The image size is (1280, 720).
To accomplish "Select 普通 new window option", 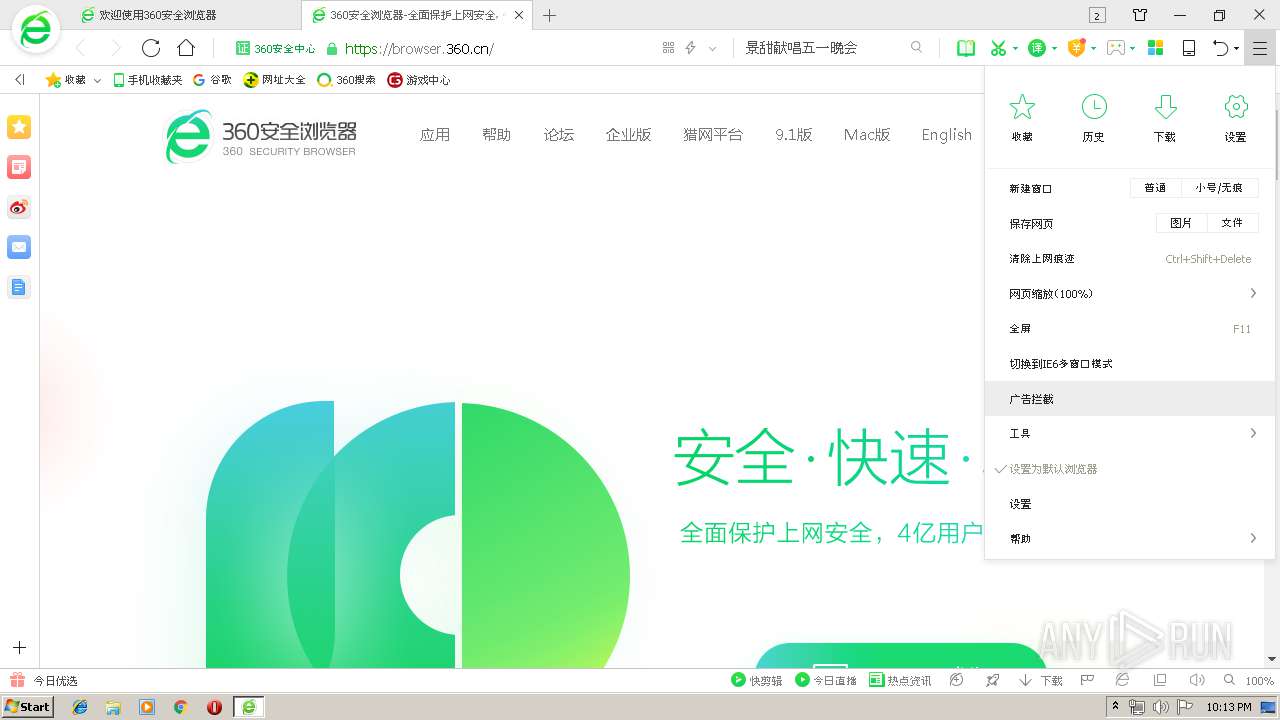I will pyautogui.click(x=1155, y=188).
